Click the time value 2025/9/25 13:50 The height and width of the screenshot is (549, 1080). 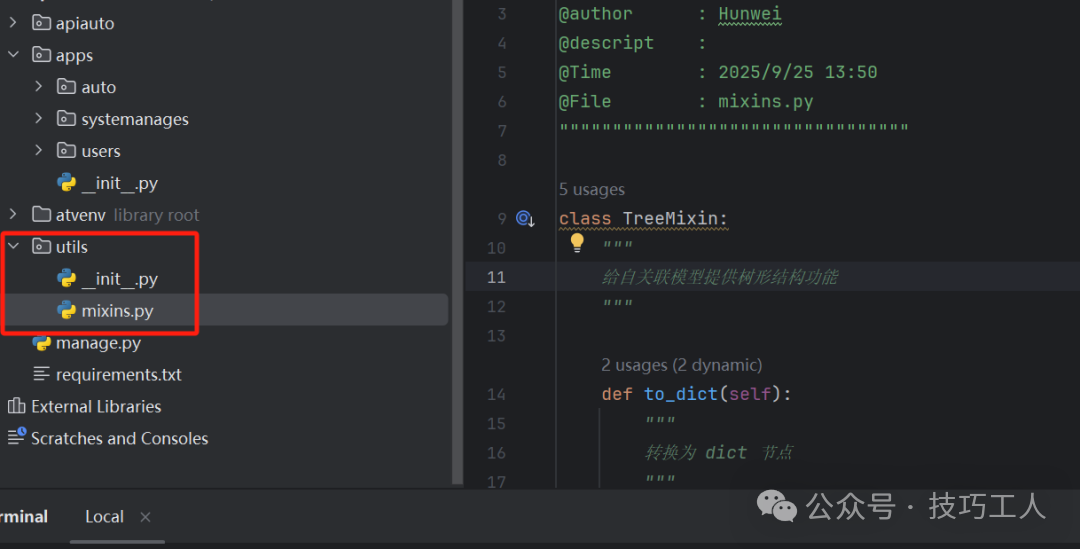798,72
